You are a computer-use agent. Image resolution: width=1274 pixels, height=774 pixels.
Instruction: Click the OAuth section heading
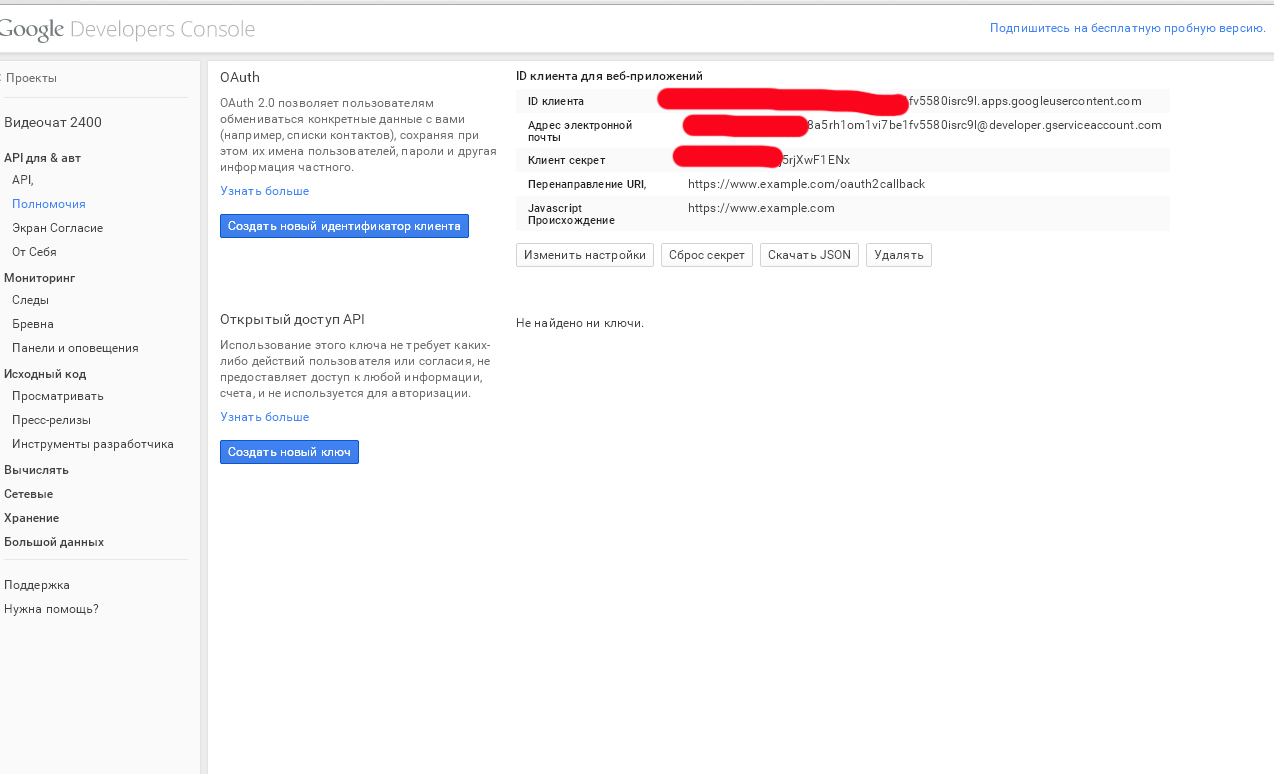click(240, 77)
